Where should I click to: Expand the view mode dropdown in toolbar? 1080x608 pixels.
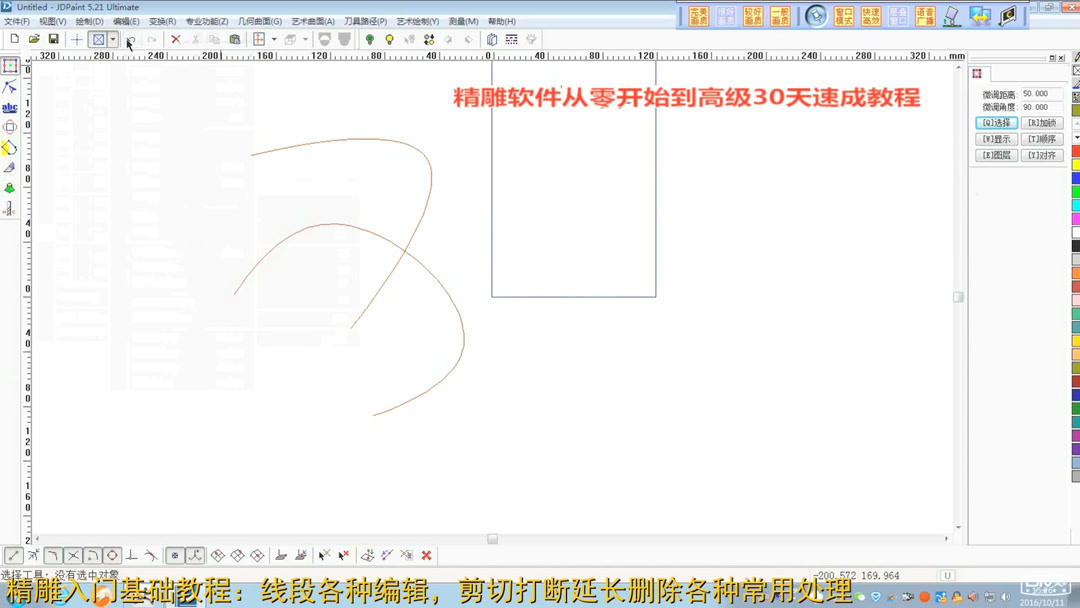306,39
